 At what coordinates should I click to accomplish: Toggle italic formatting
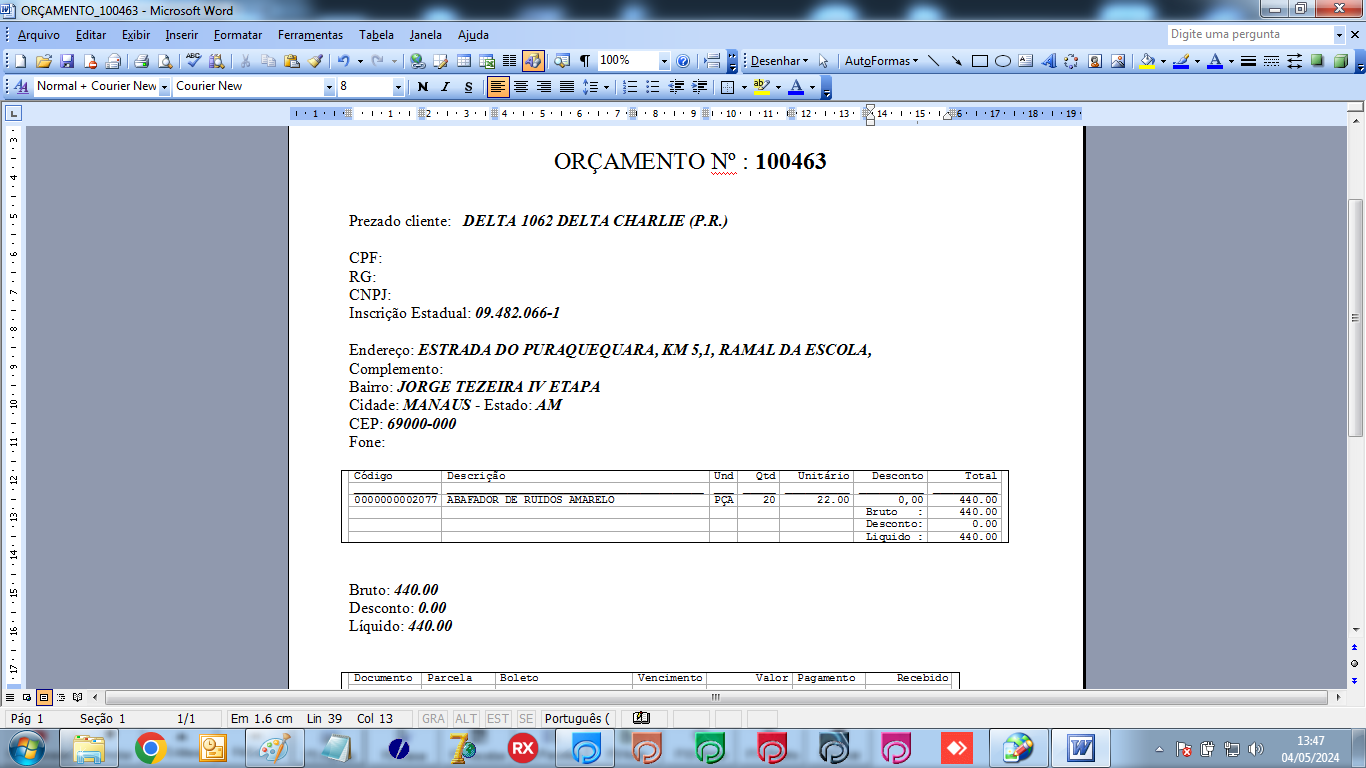[x=445, y=87]
